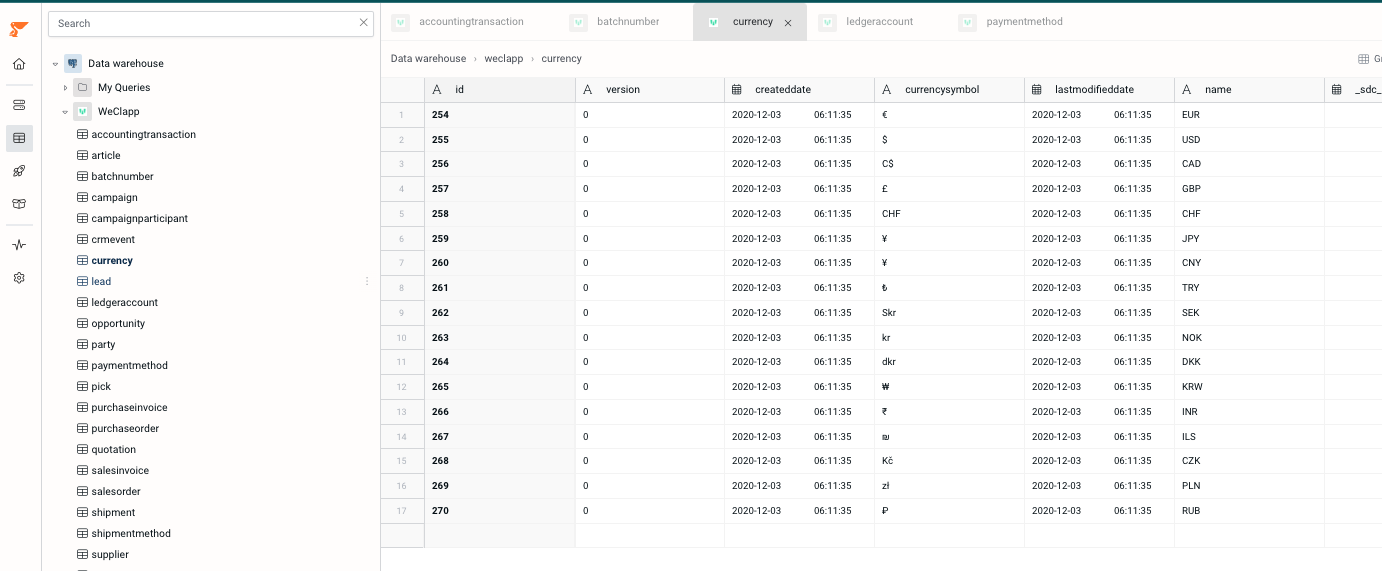Open the pick table

pos(101,386)
